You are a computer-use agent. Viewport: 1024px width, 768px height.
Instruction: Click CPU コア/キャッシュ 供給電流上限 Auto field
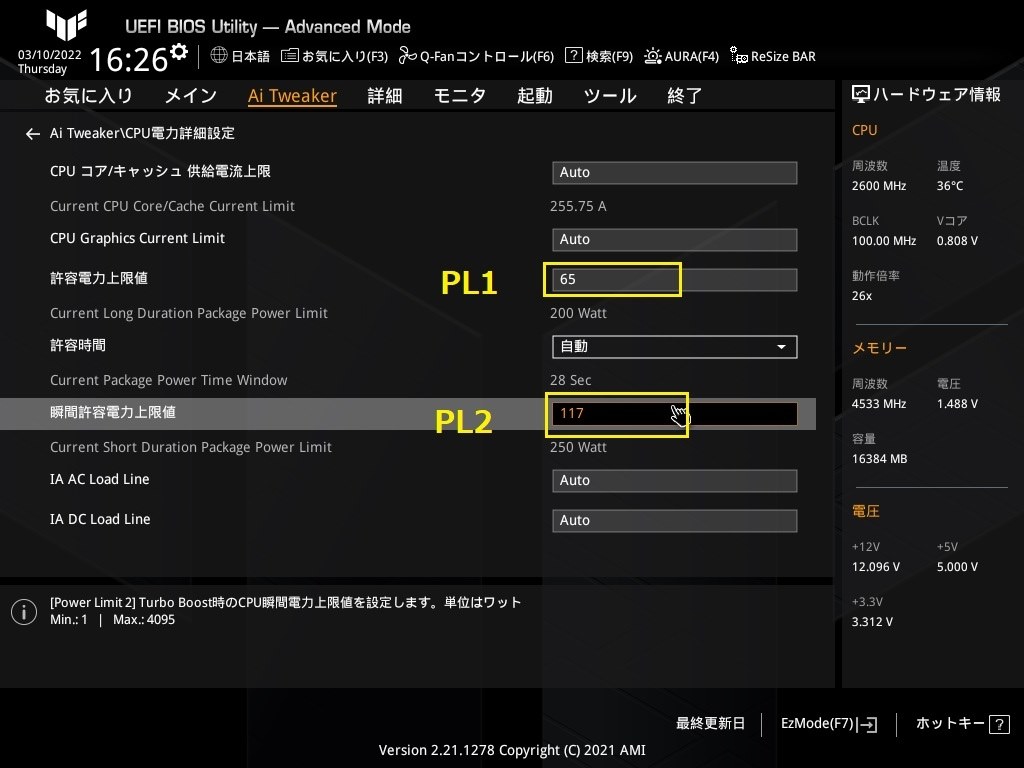coord(675,172)
